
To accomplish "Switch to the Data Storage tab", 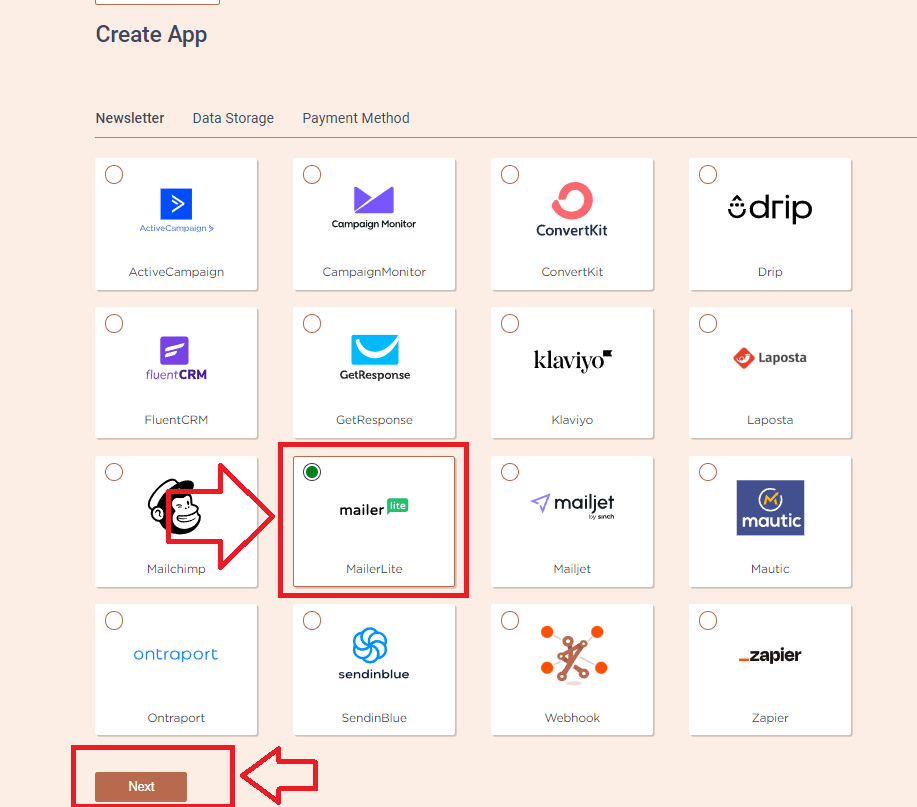I will pos(233,118).
